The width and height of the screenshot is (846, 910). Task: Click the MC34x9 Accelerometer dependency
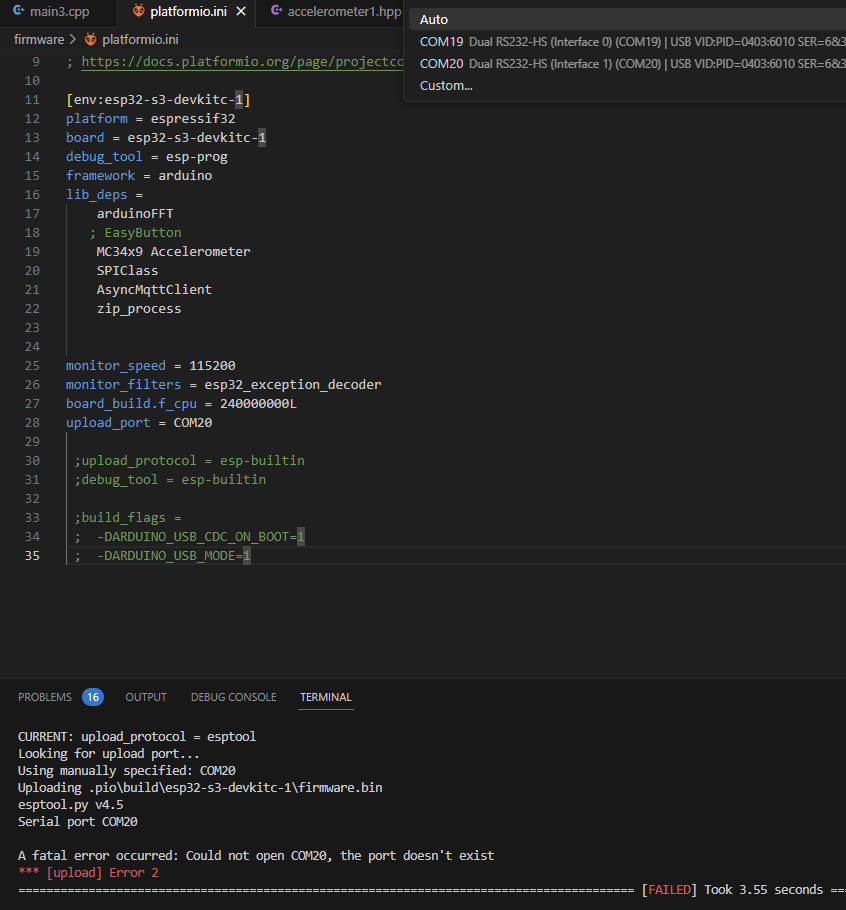[173, 252]
